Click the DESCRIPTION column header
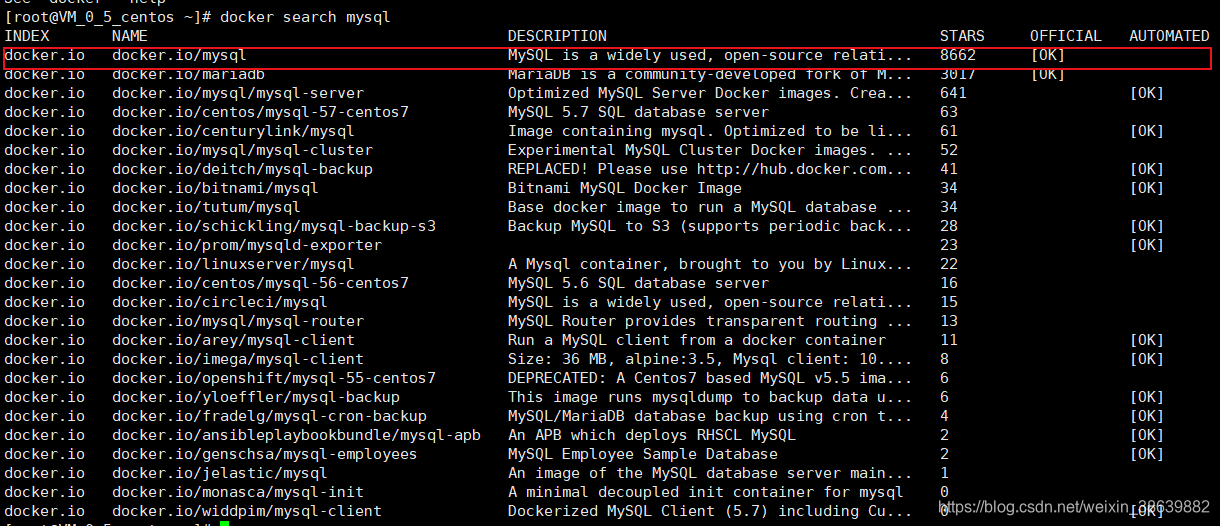Image resolution: width=1220 pixels, height=526 pixels. (557, 36)
